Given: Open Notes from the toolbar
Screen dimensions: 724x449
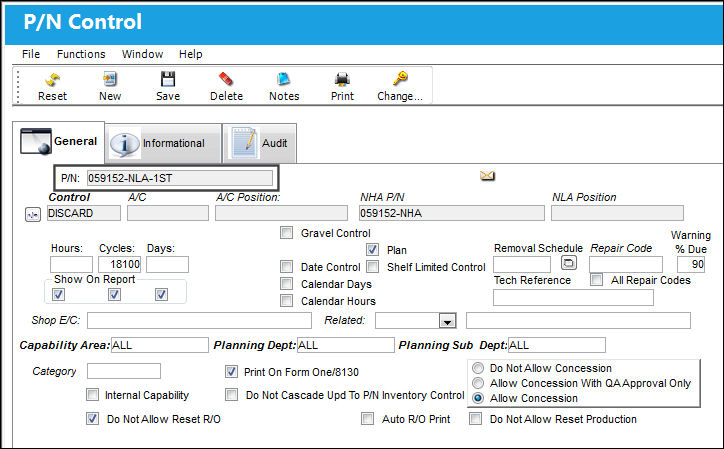Looking at the screenshot, I should click(284, 79).
